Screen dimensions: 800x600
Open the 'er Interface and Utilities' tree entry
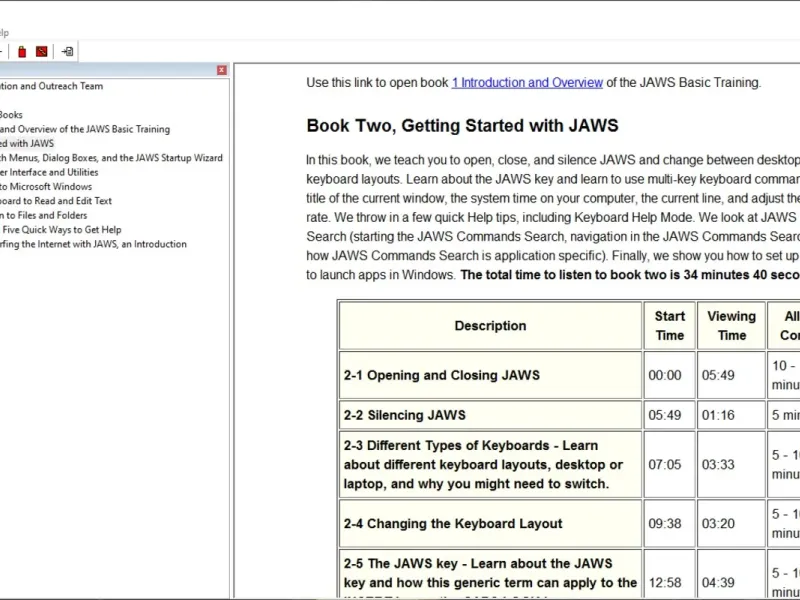(49, 172)
